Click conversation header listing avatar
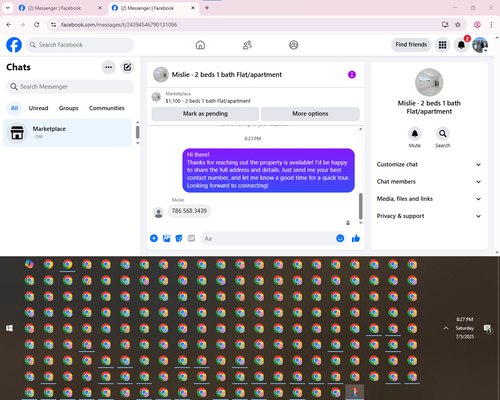500x400 pixels. (161, 75)
